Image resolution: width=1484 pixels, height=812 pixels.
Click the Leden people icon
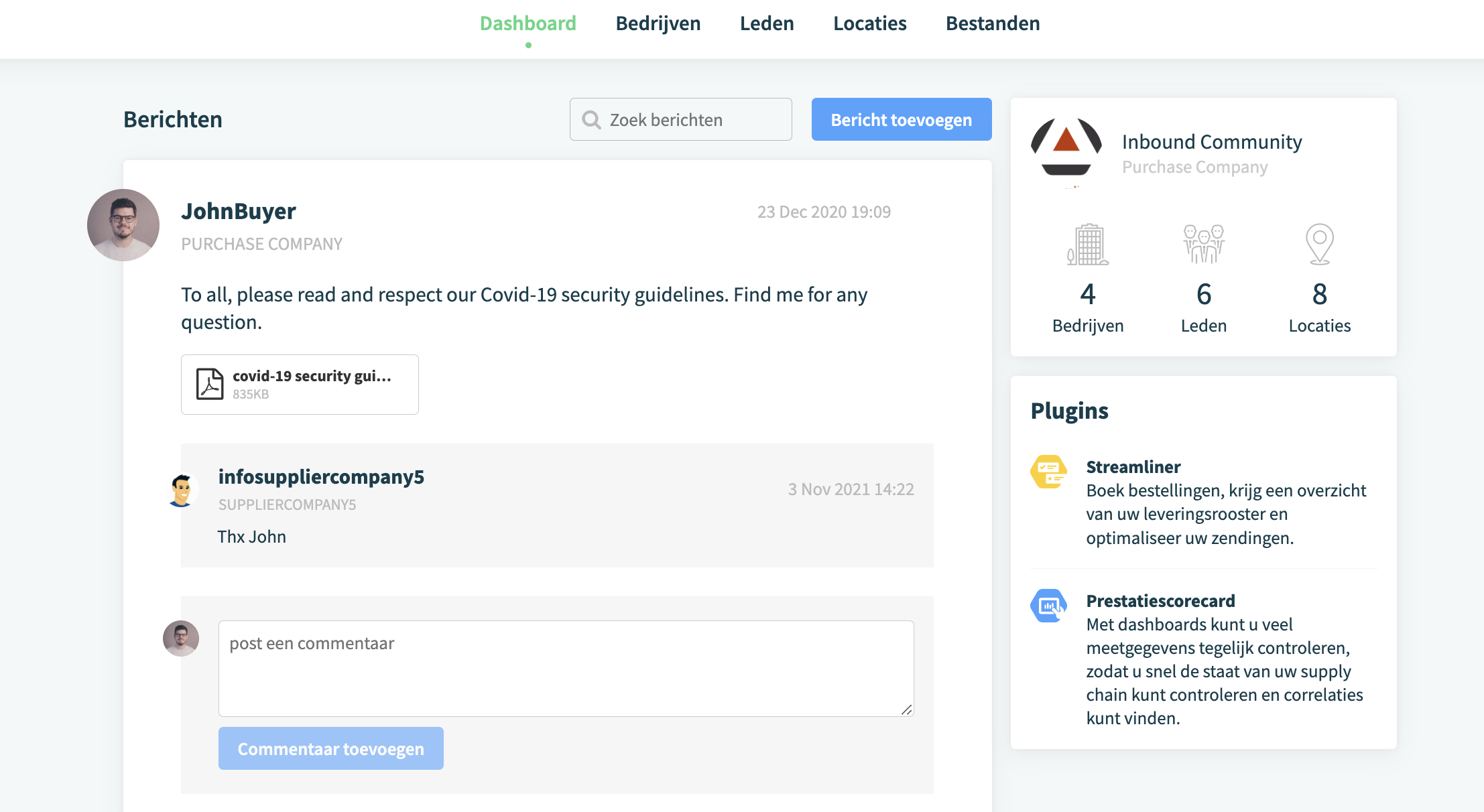1204,245
